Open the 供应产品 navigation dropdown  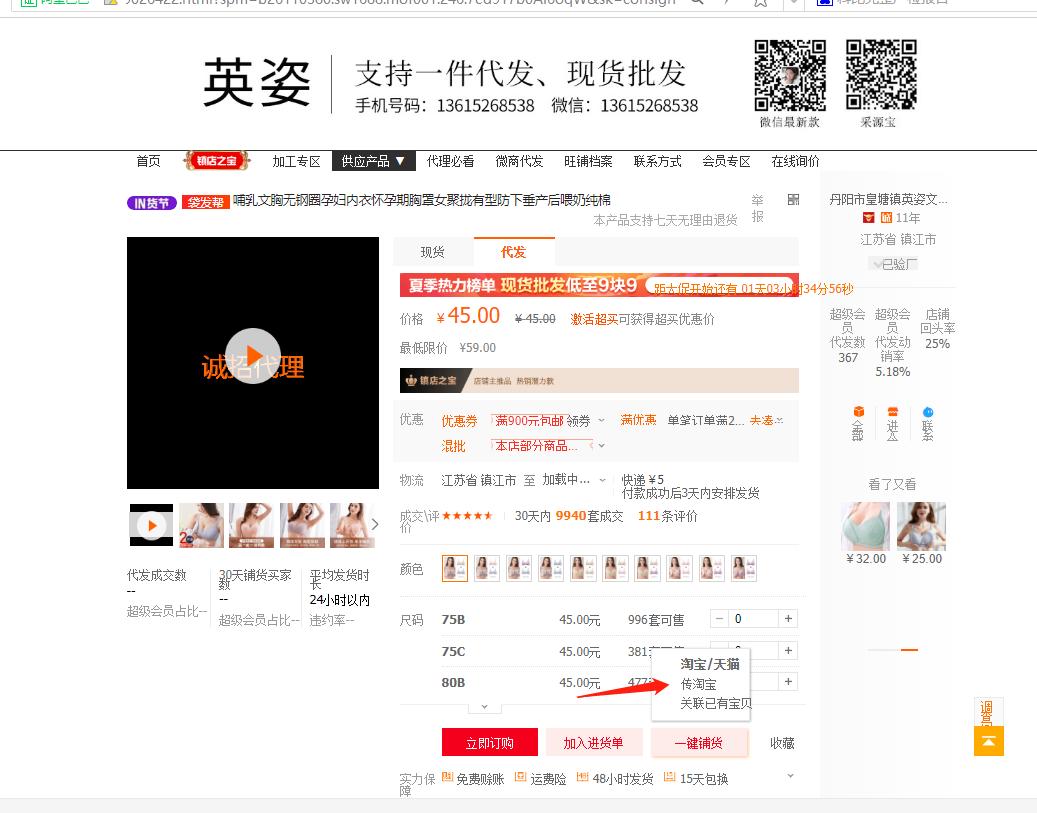(x=373, y=161)
